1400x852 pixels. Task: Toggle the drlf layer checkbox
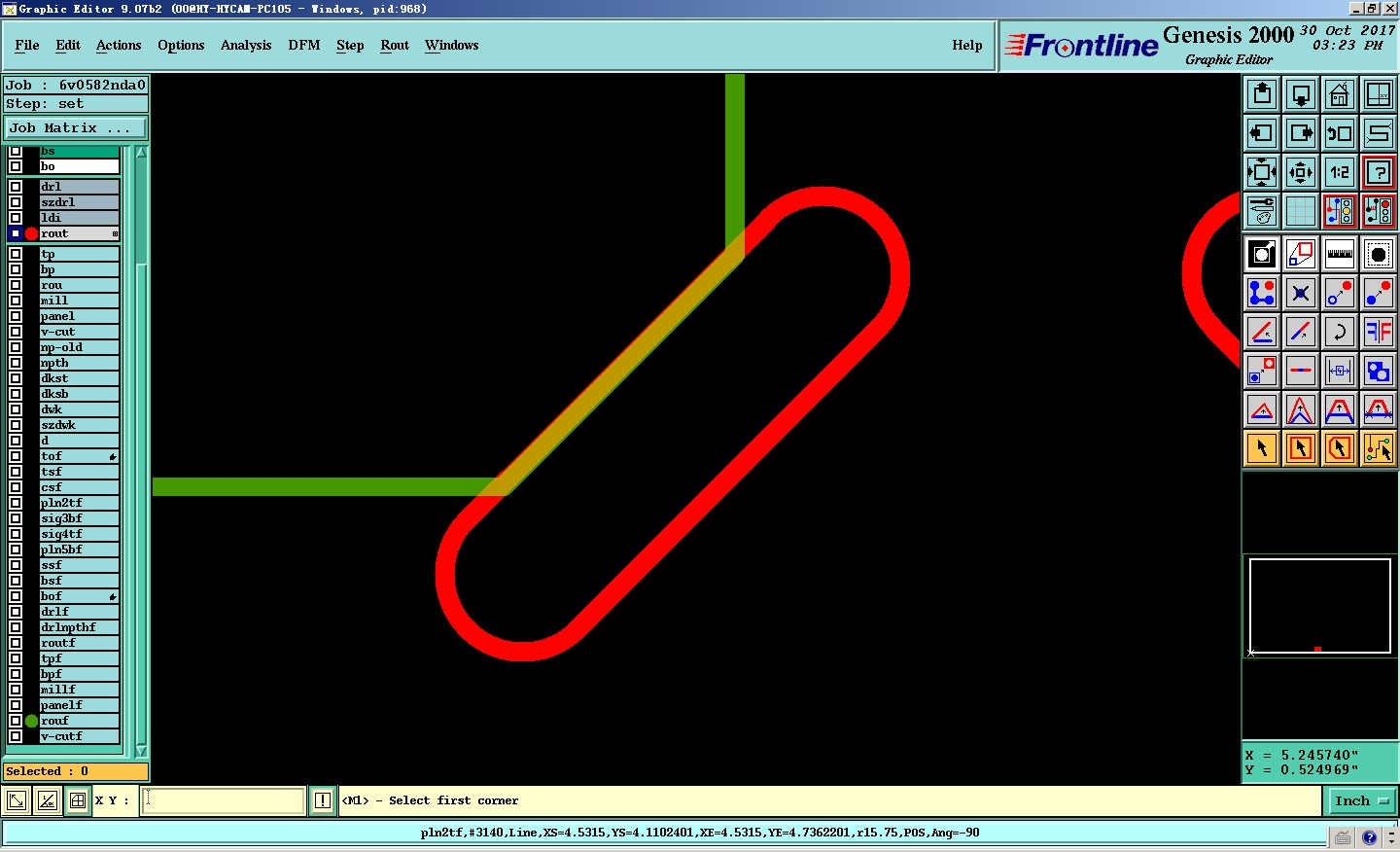point(16,612)
